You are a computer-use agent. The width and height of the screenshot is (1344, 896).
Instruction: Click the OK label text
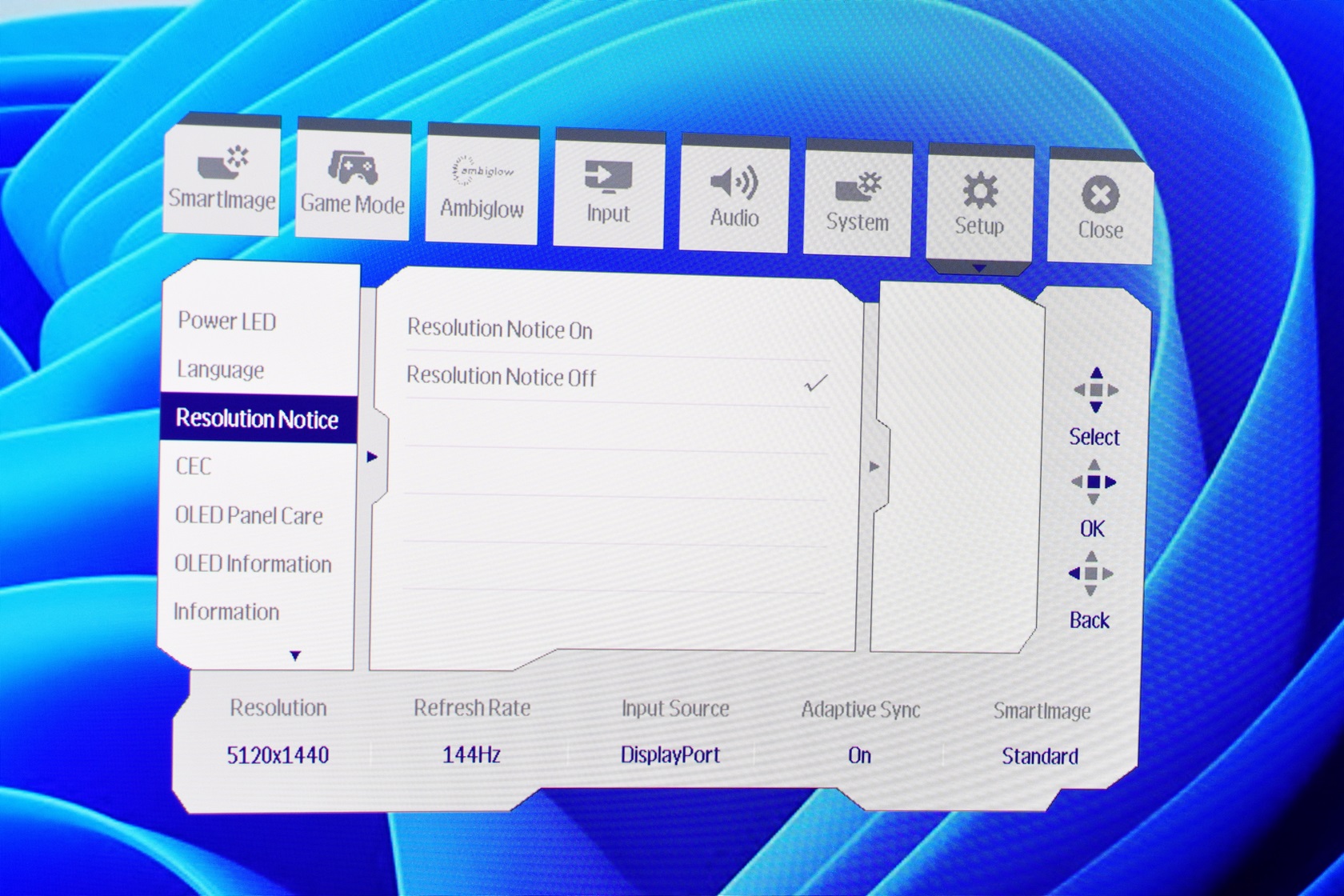tap(1092, 529)
